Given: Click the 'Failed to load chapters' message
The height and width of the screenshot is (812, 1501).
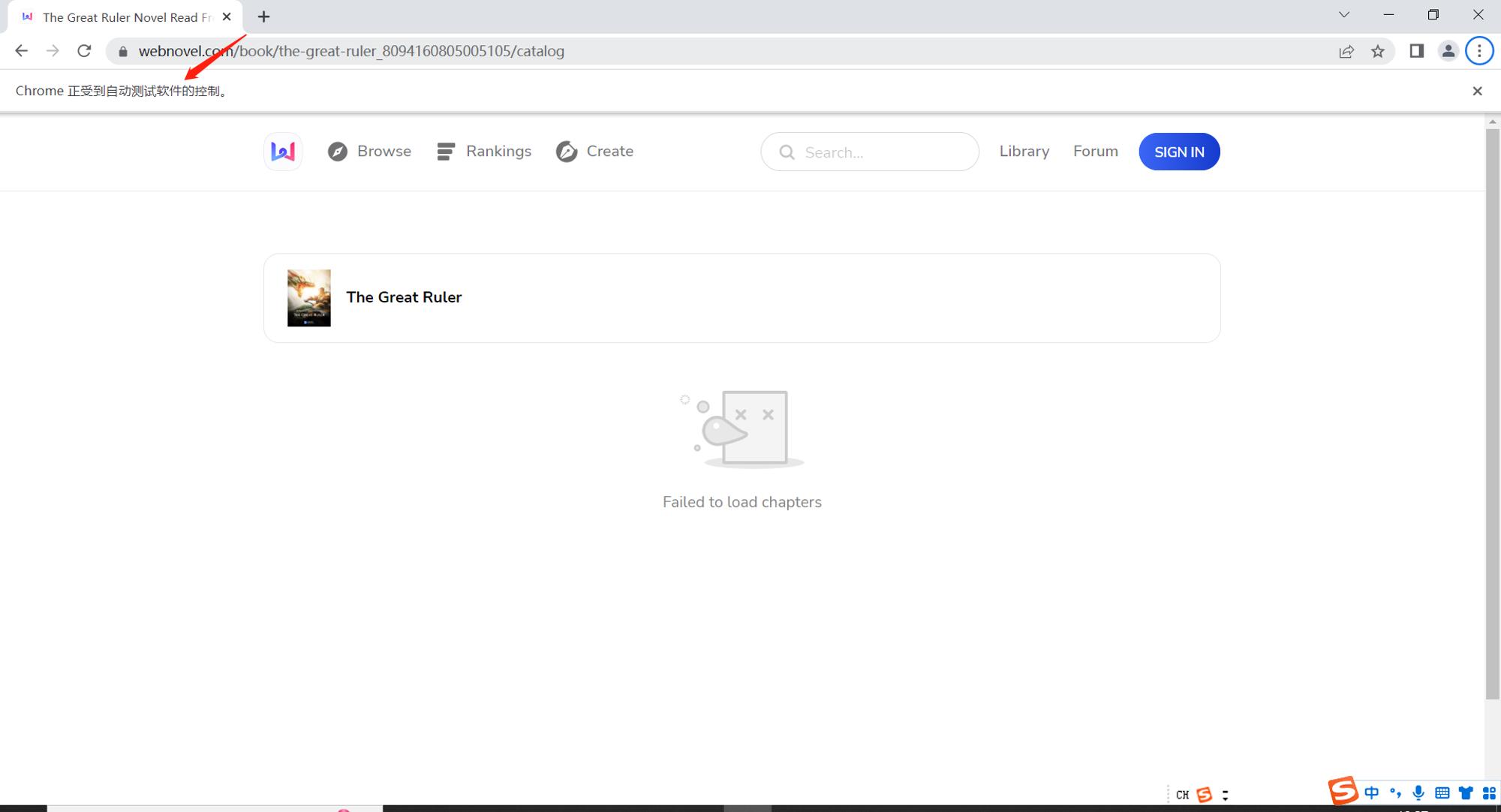Looking at the screenshot, I should pos(742,502).
